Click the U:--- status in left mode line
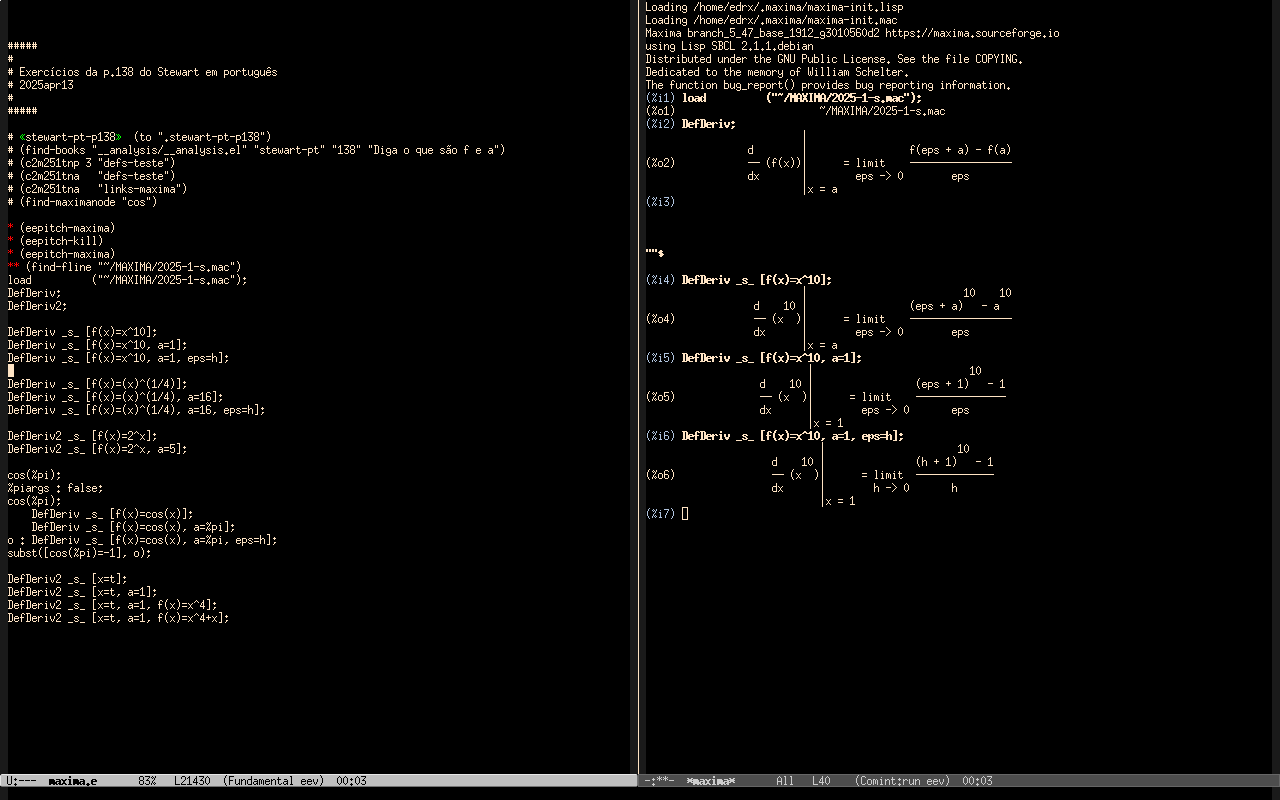 pos(21,781)
